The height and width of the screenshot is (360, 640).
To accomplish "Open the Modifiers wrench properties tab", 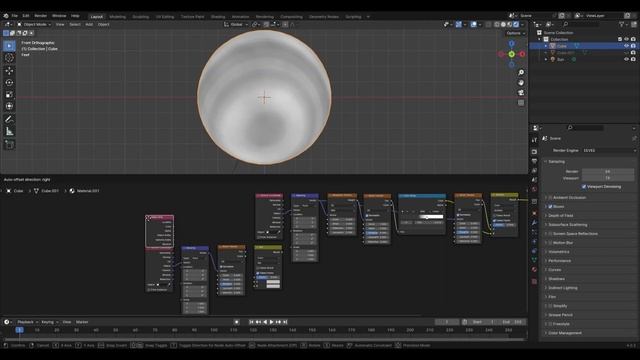I will click(x=534, y=223).
